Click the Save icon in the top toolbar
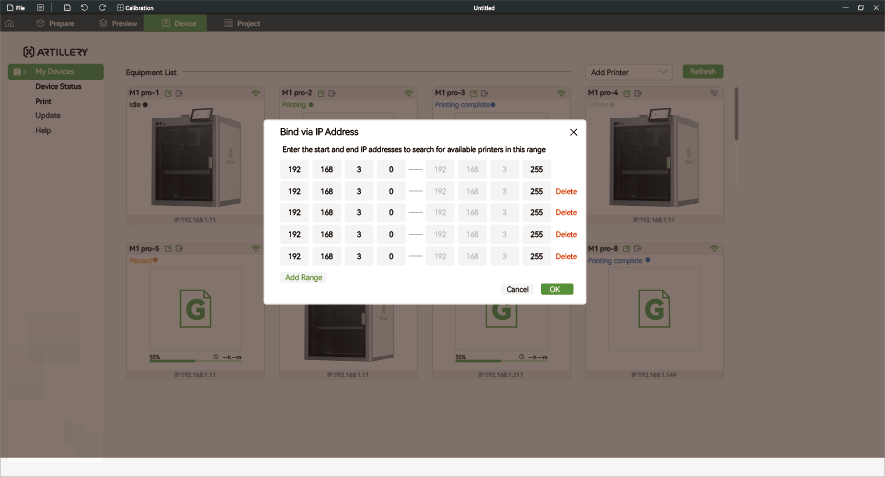 pyautogui.click(x=67, y=8)
